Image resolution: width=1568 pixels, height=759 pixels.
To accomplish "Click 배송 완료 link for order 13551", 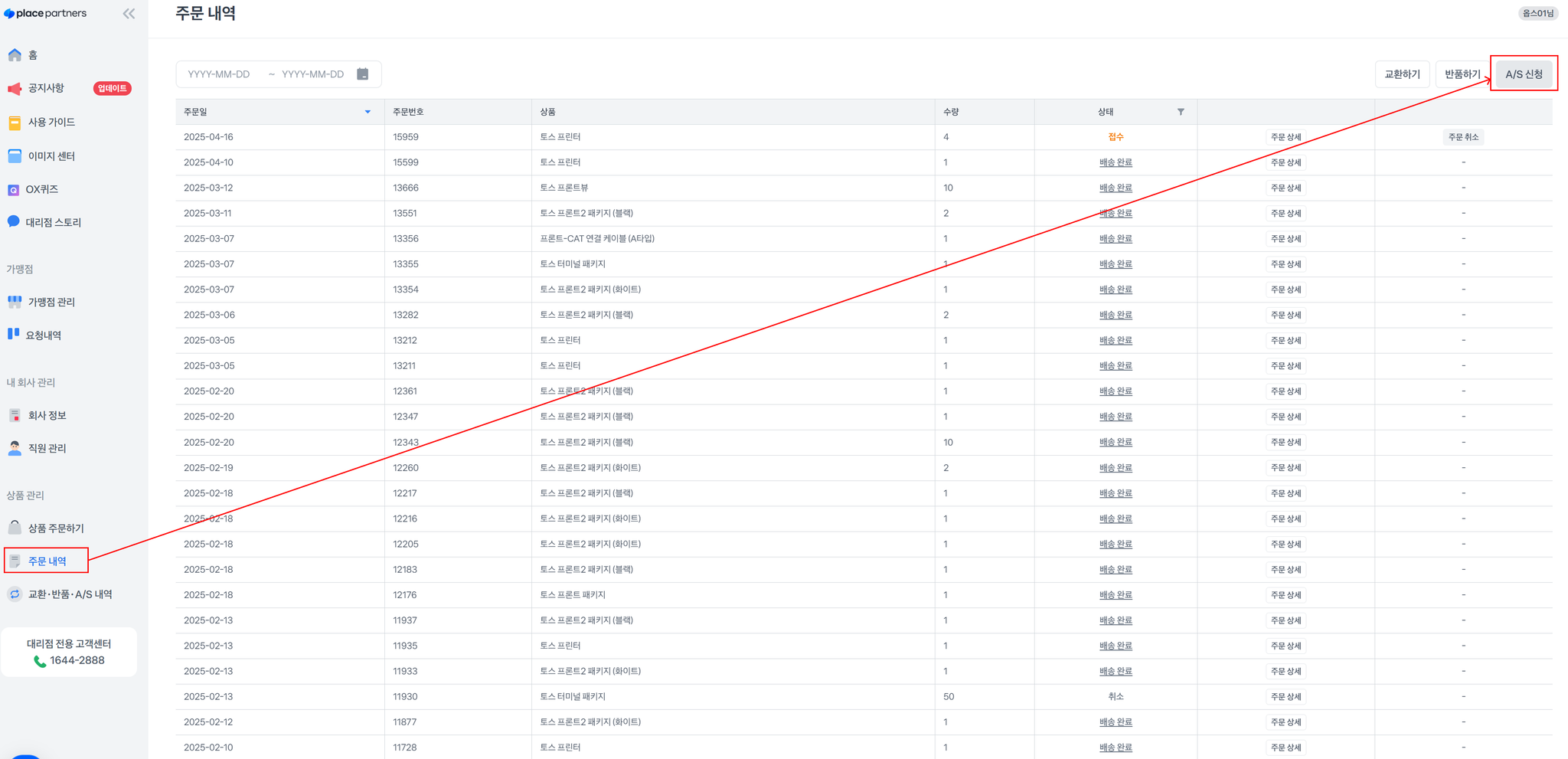I will [x=1116, y=213].
